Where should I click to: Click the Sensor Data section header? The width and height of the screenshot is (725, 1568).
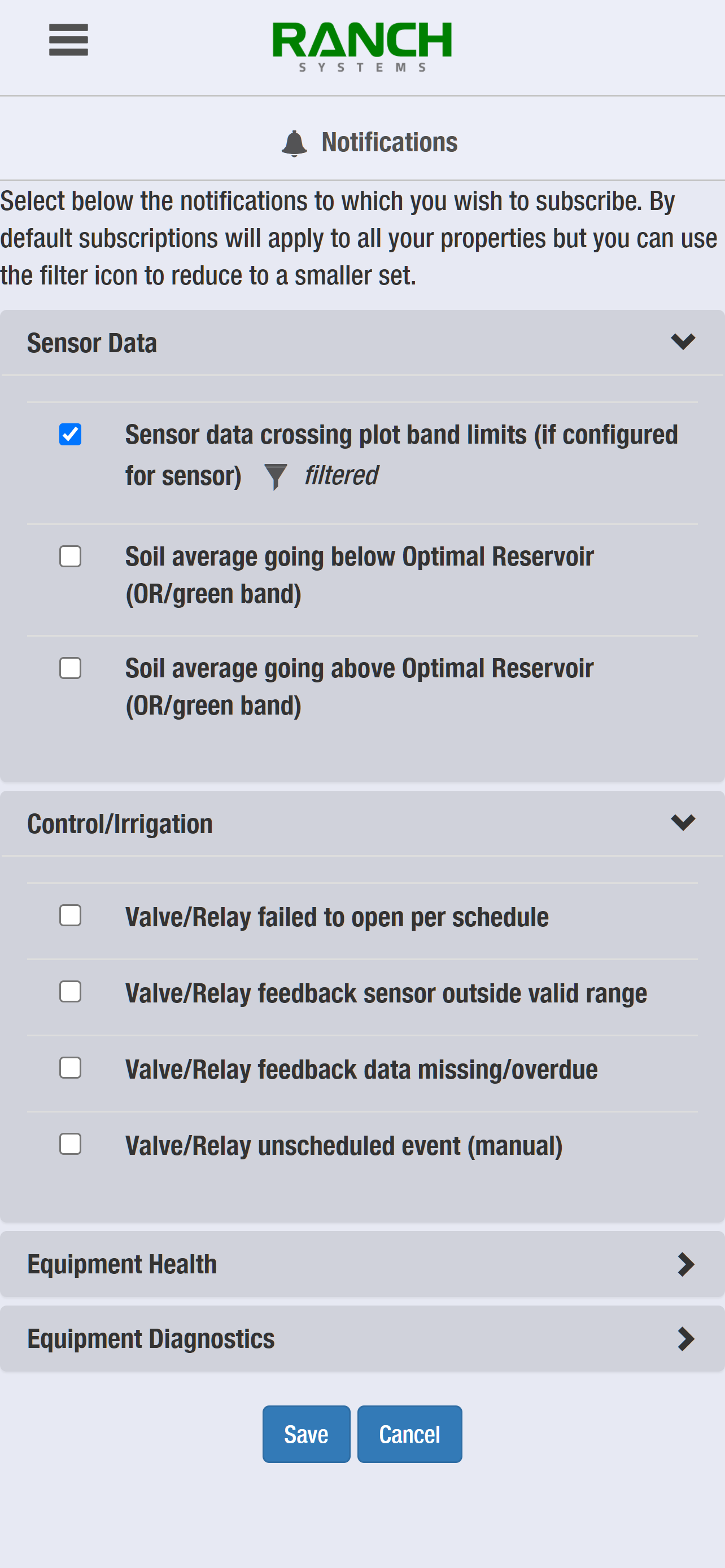point(362,343)
